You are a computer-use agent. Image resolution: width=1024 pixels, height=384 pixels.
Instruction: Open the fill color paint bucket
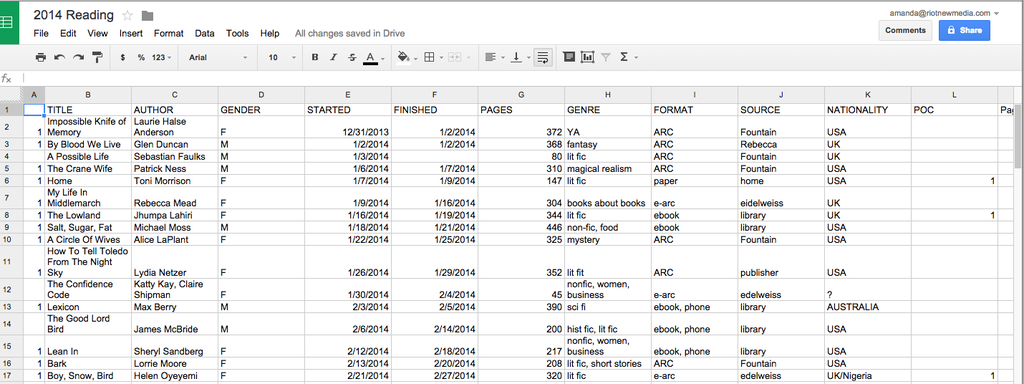[x=404, y=57]
